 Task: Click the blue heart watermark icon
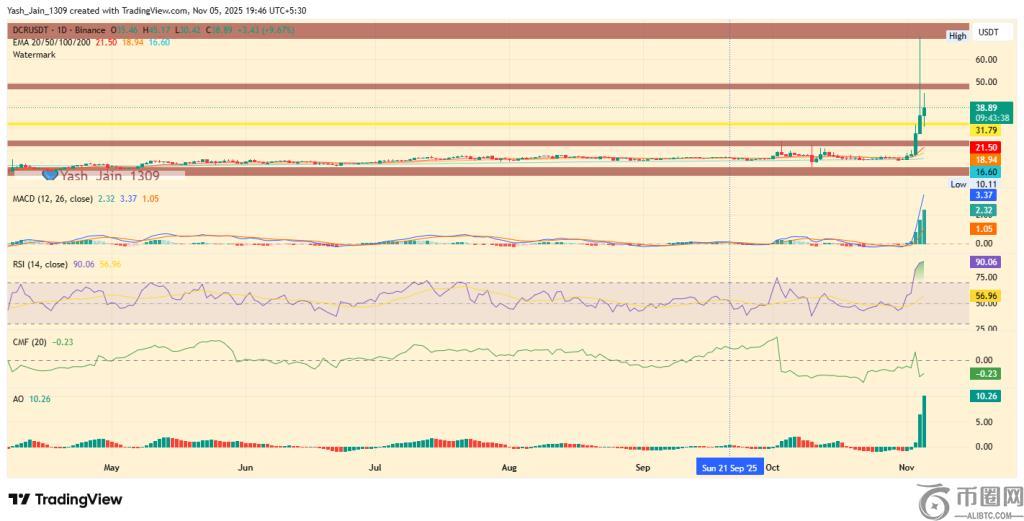[50, 176]
